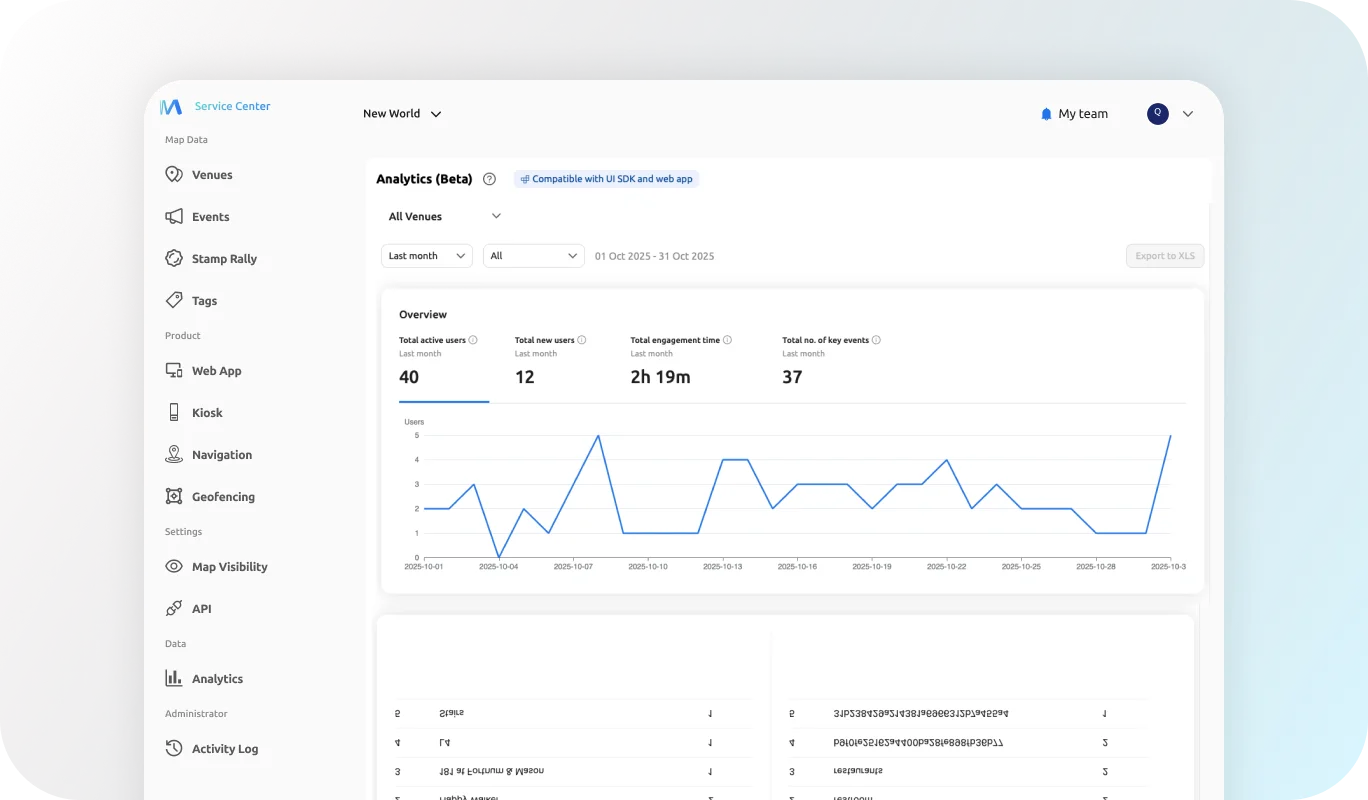The image size is (1368, 800).
Task: Select Web App in sidebar
Action: click(217, 371)
